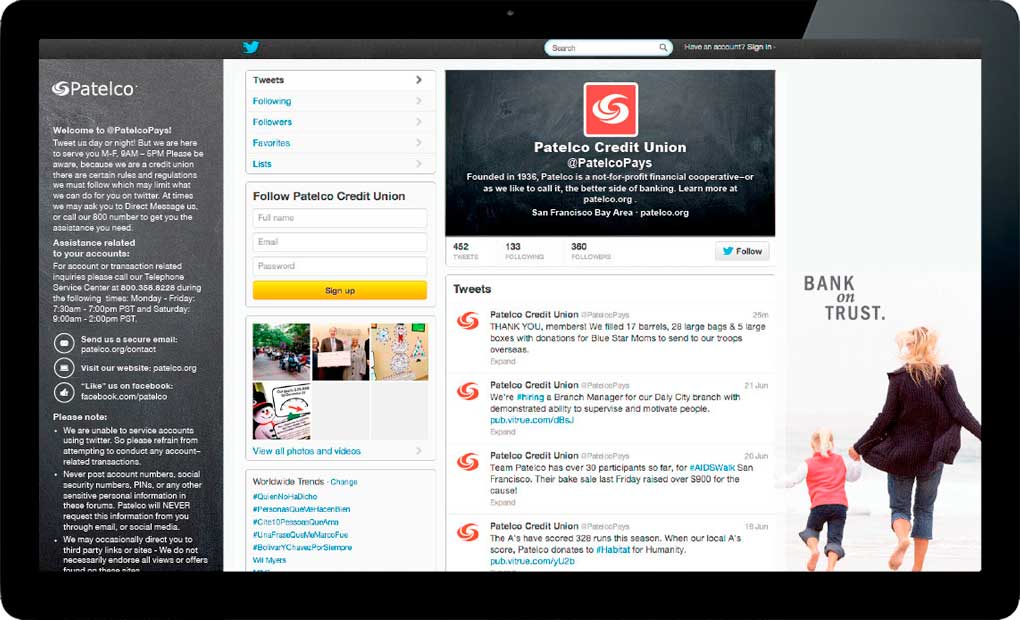This screenshot has width=1020, height=620.
Task: Click the Full name field
Action: [x=340, y=218]
